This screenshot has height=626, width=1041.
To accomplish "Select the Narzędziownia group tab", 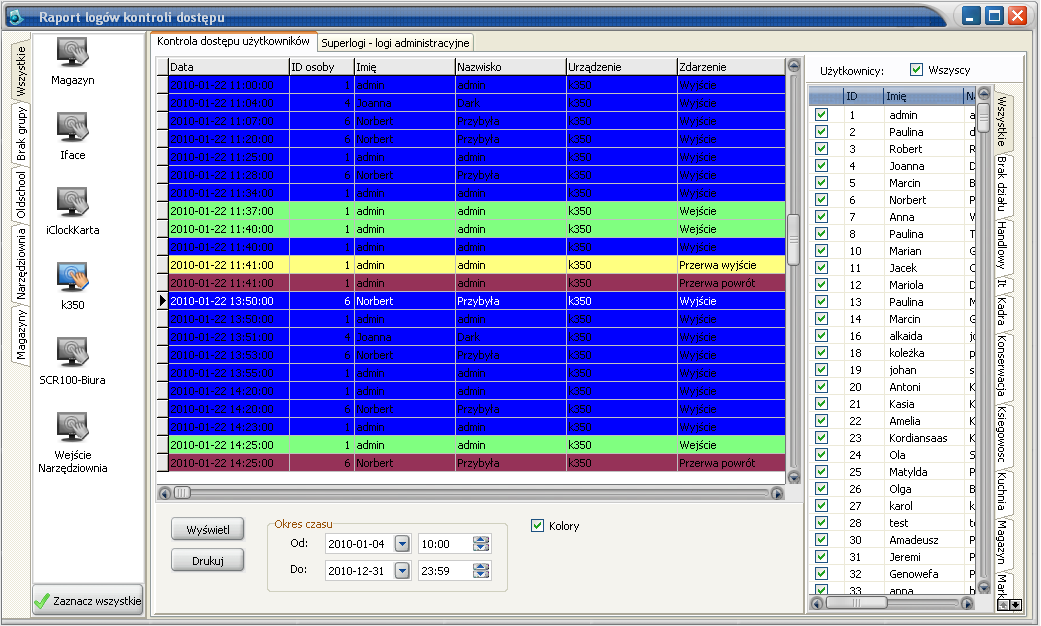I will click(x=21, y=264).
